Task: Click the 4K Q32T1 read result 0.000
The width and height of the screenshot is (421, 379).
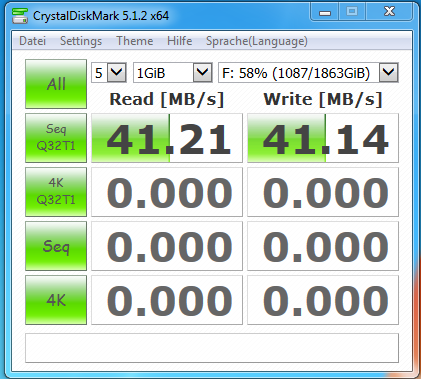Action: pyautogui.click(x=167, y=192)
